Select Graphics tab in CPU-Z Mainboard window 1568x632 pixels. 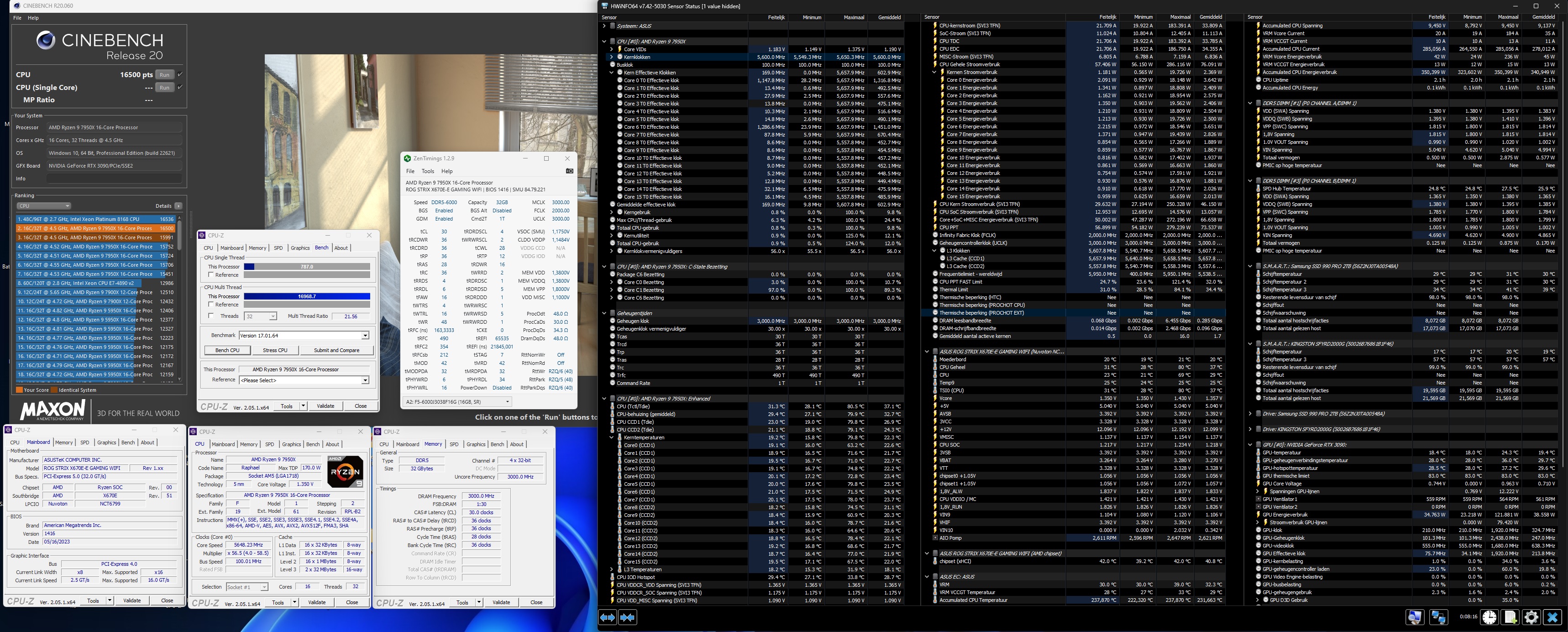[106, 442]
